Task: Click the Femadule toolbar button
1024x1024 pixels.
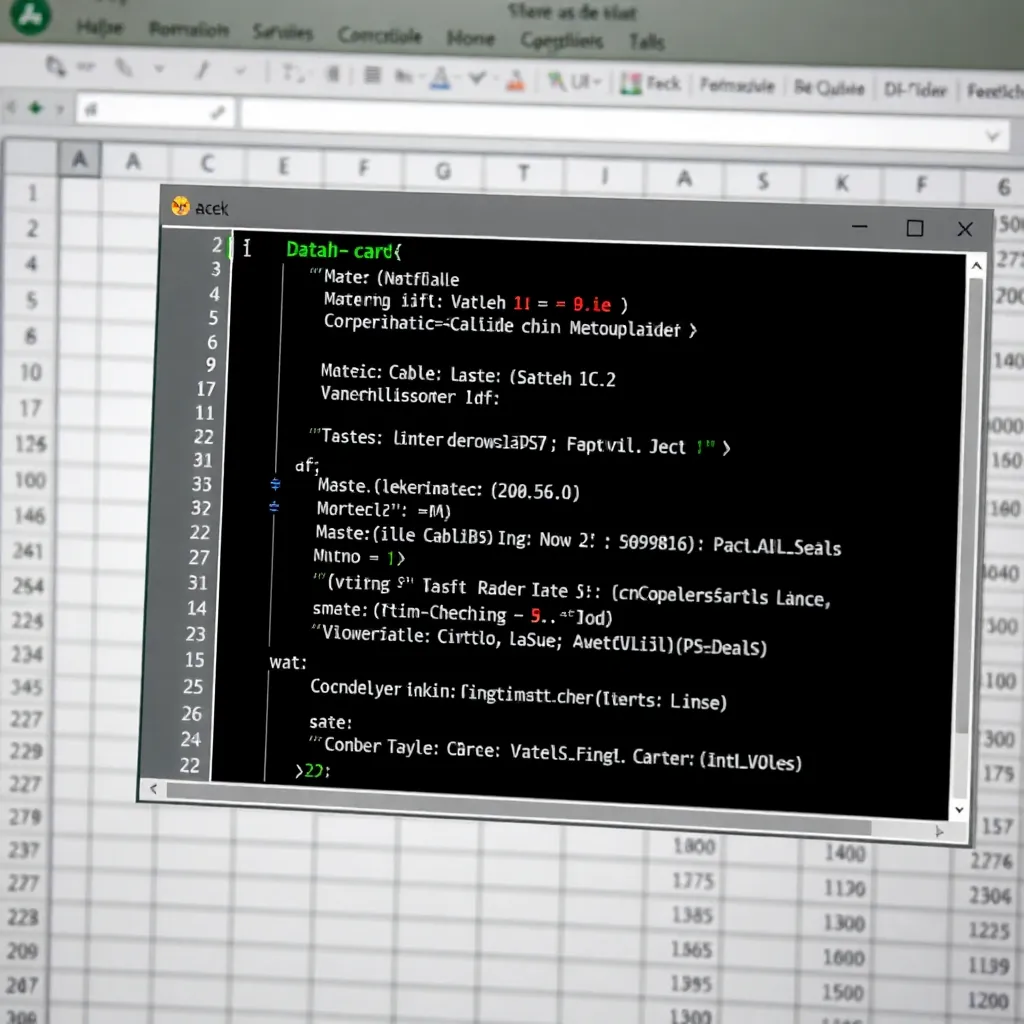Action: click(x=737, y=86)
